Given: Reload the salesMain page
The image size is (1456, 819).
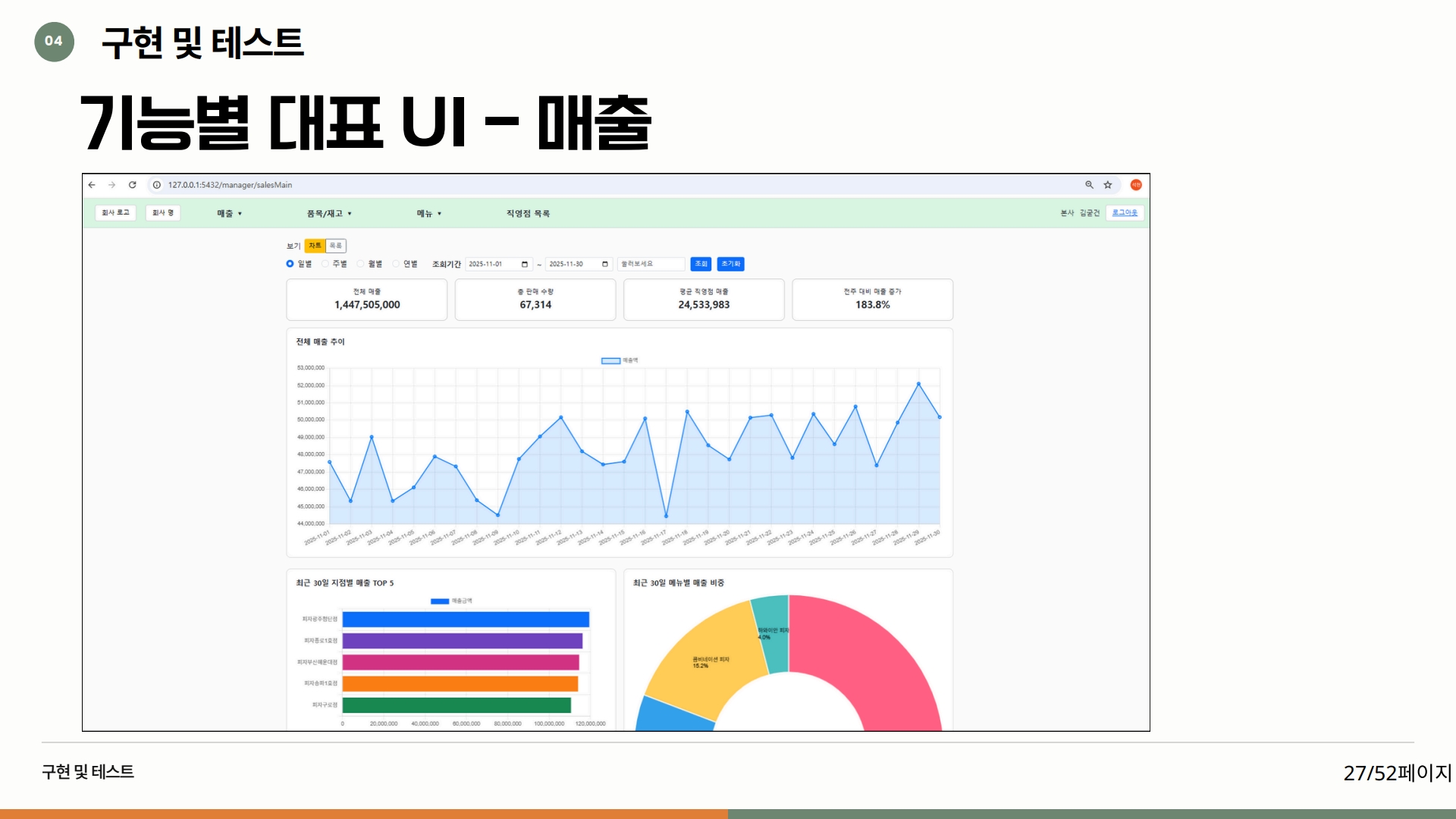Looking at the screenshot, I should point(132,185).
